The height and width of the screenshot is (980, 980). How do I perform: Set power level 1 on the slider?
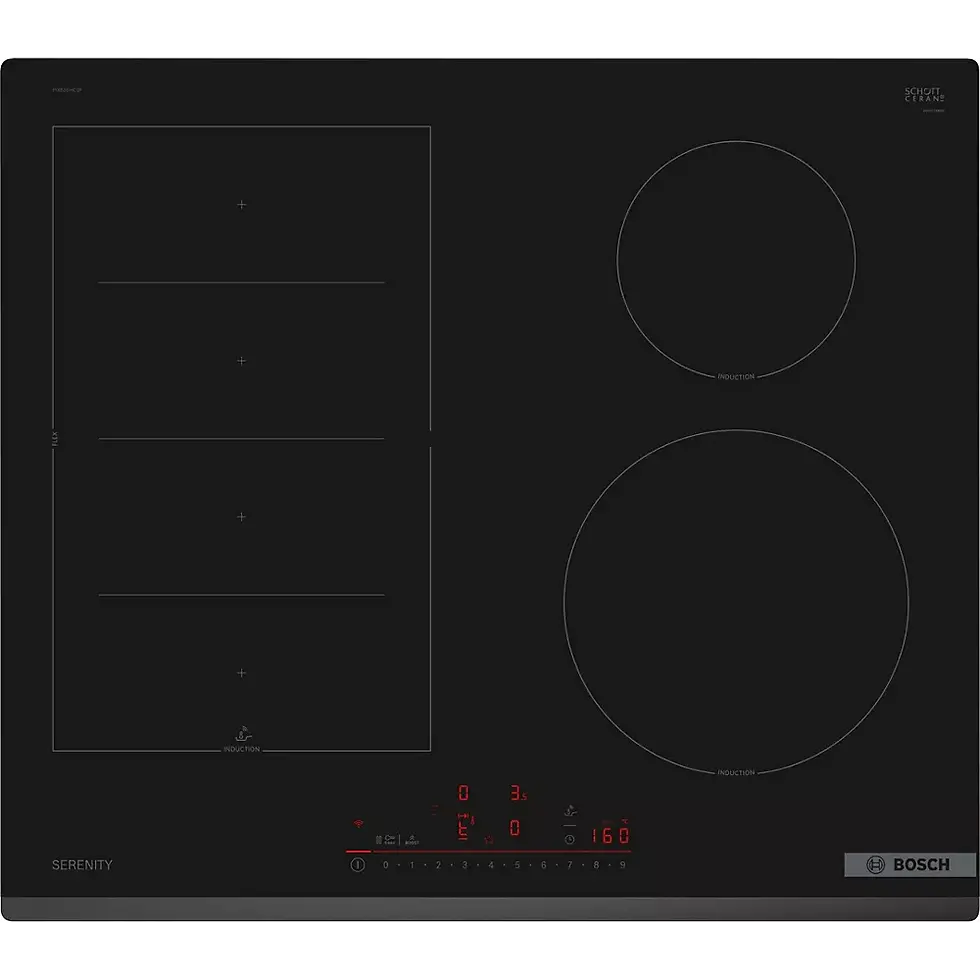pyautogui.click(x=412, y=864)
